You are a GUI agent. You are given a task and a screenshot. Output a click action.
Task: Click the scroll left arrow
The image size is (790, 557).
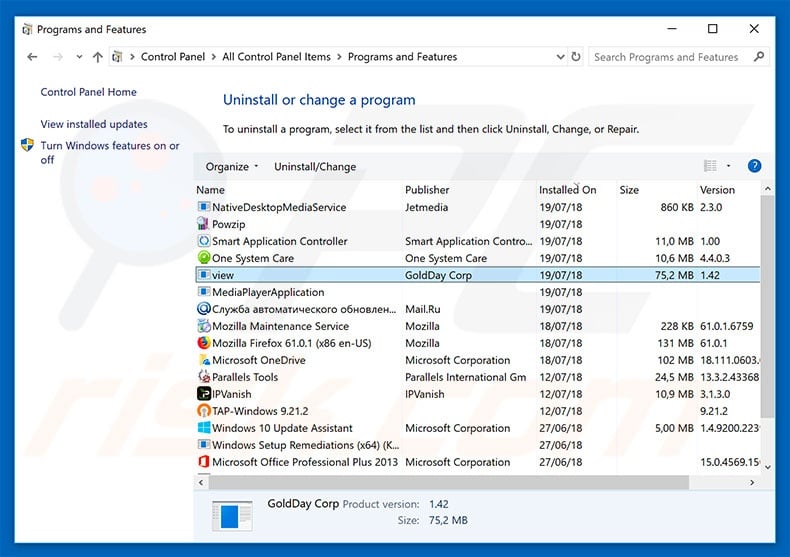[201, 482]
